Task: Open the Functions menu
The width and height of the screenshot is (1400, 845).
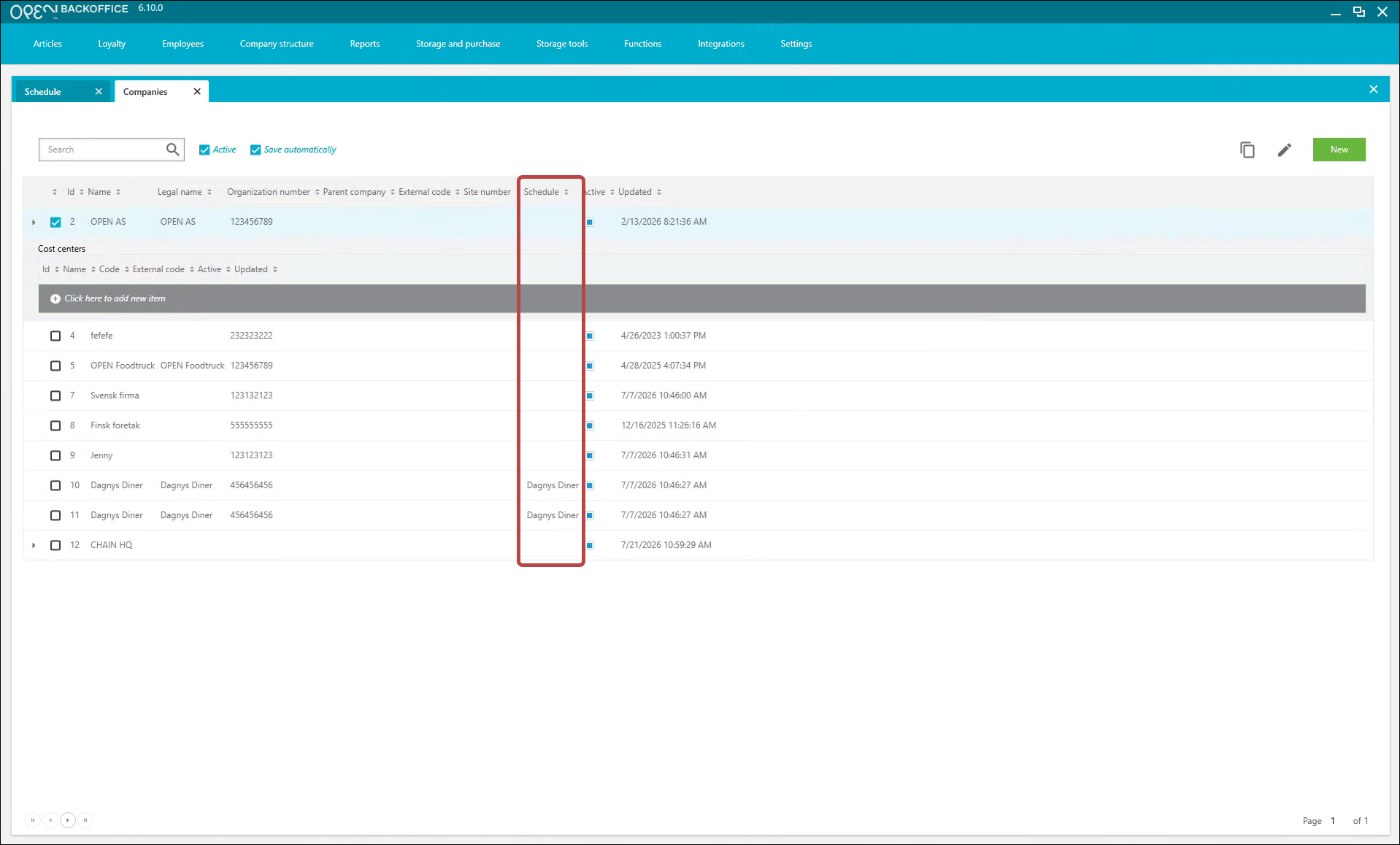Action: (642, 44)
